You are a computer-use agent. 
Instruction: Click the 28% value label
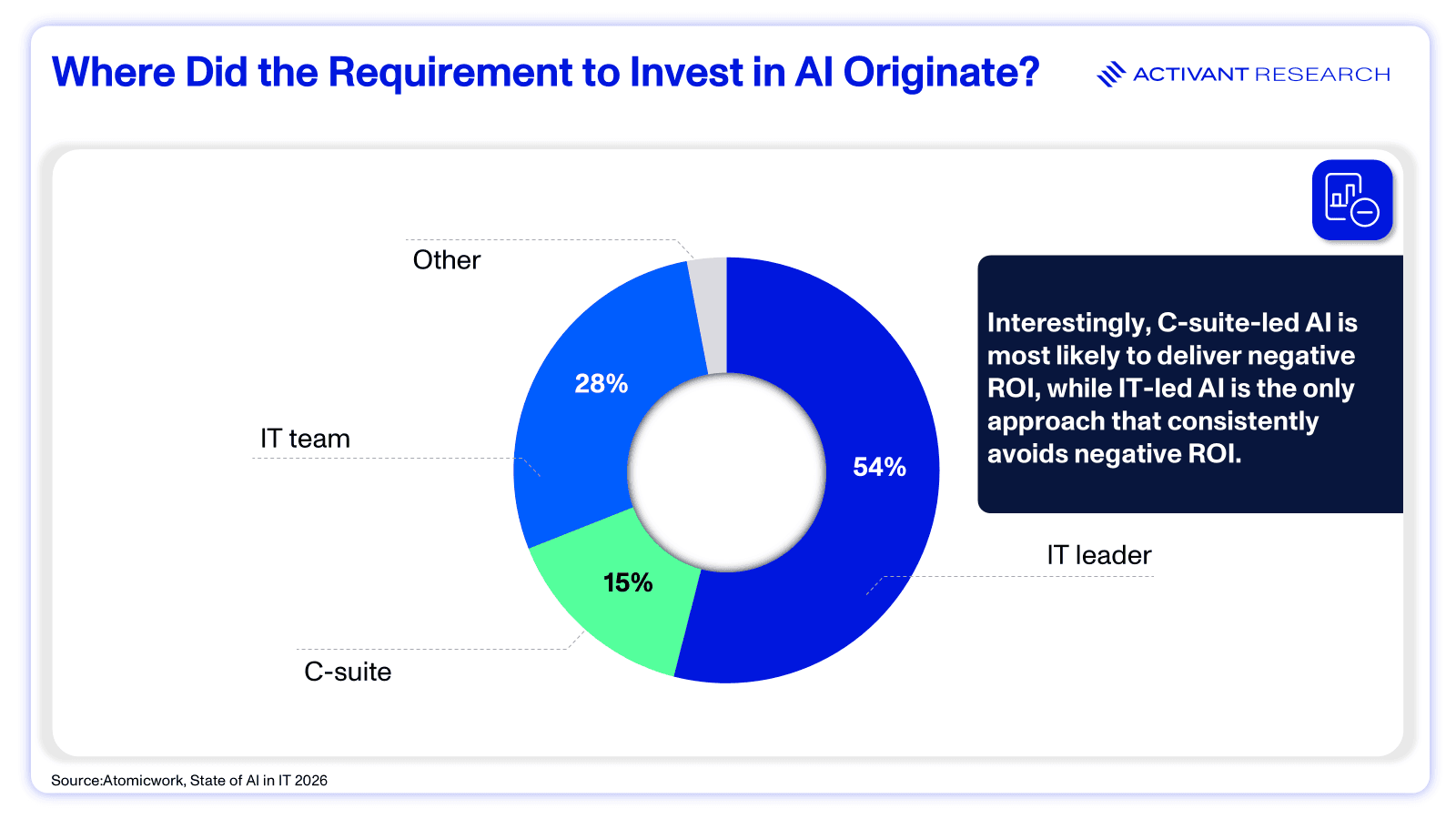[601, 384]
